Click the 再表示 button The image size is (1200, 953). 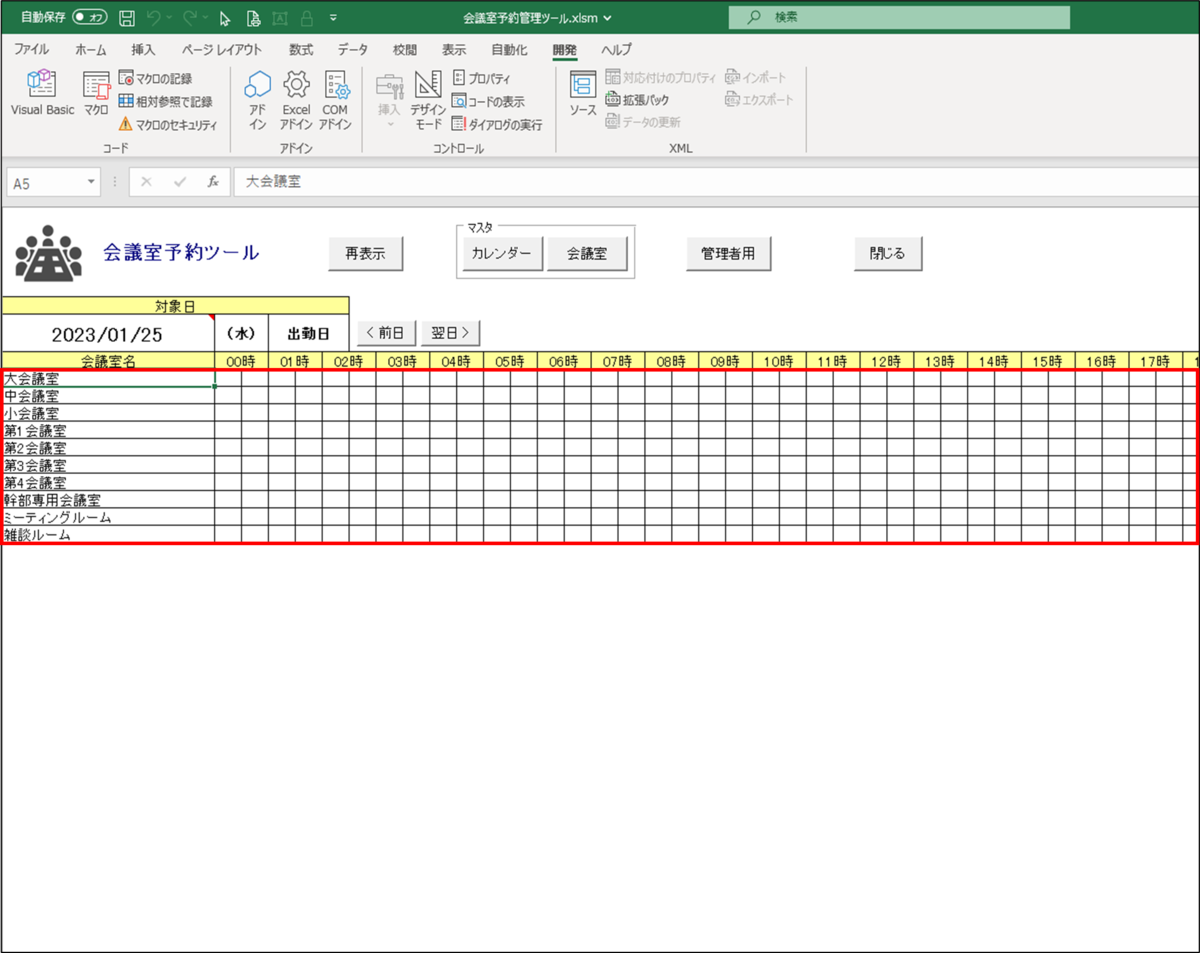pos(366,254)
